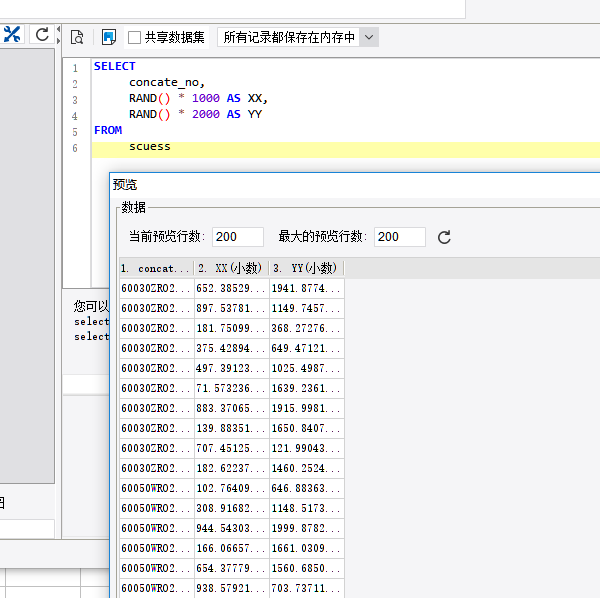This screenshot has width=600, height=598.
Task: Select cell 102.76409...
Action: tap(232, 489)
